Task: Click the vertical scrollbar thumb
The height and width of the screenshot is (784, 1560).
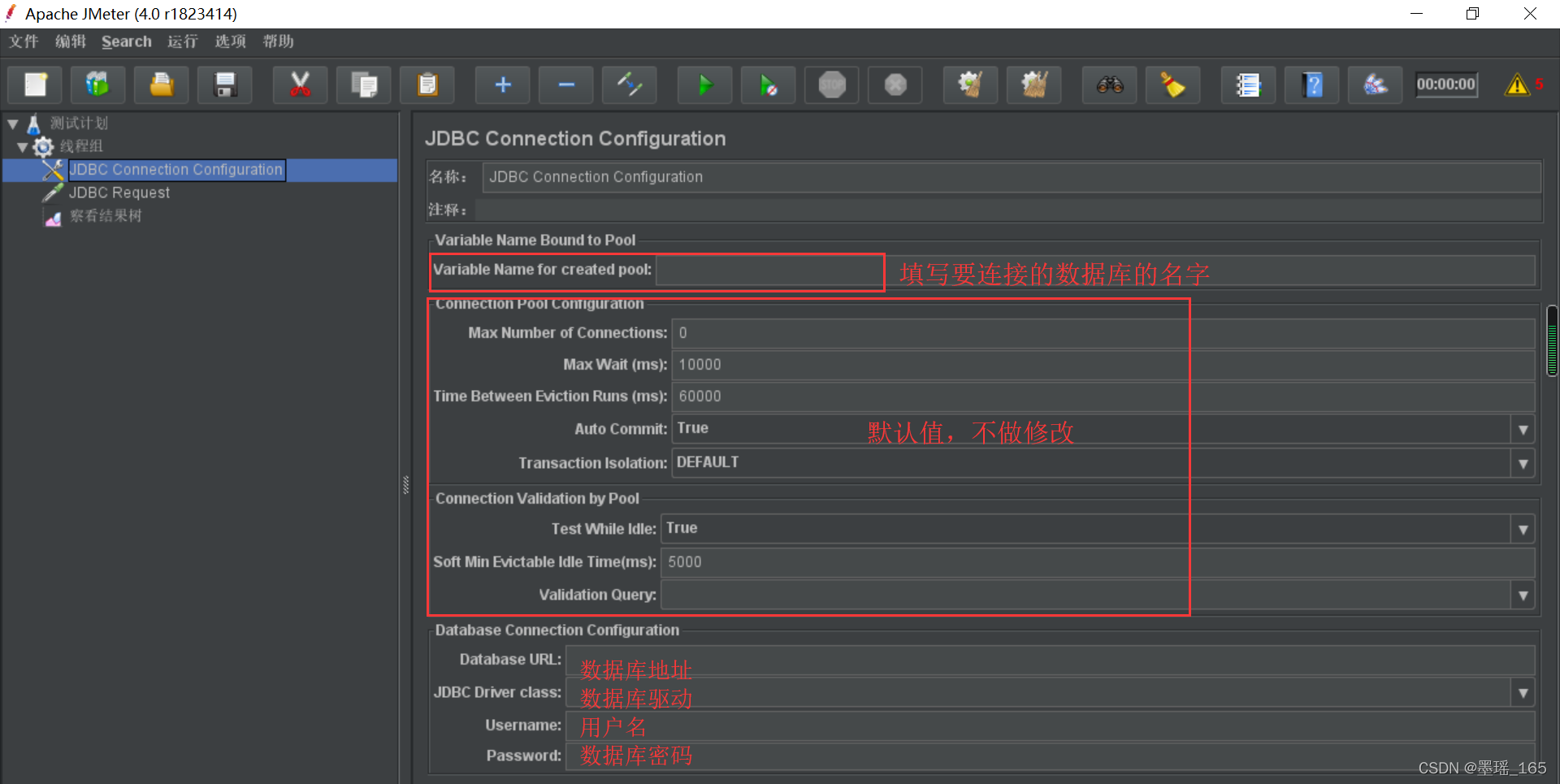Action: click(x=1552, y=341)
